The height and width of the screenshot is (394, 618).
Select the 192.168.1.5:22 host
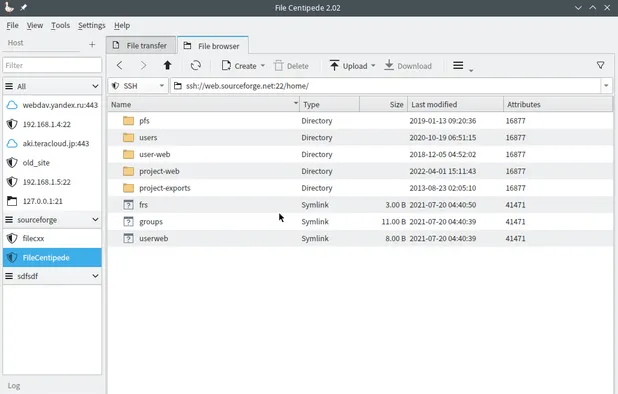point(52,182)
